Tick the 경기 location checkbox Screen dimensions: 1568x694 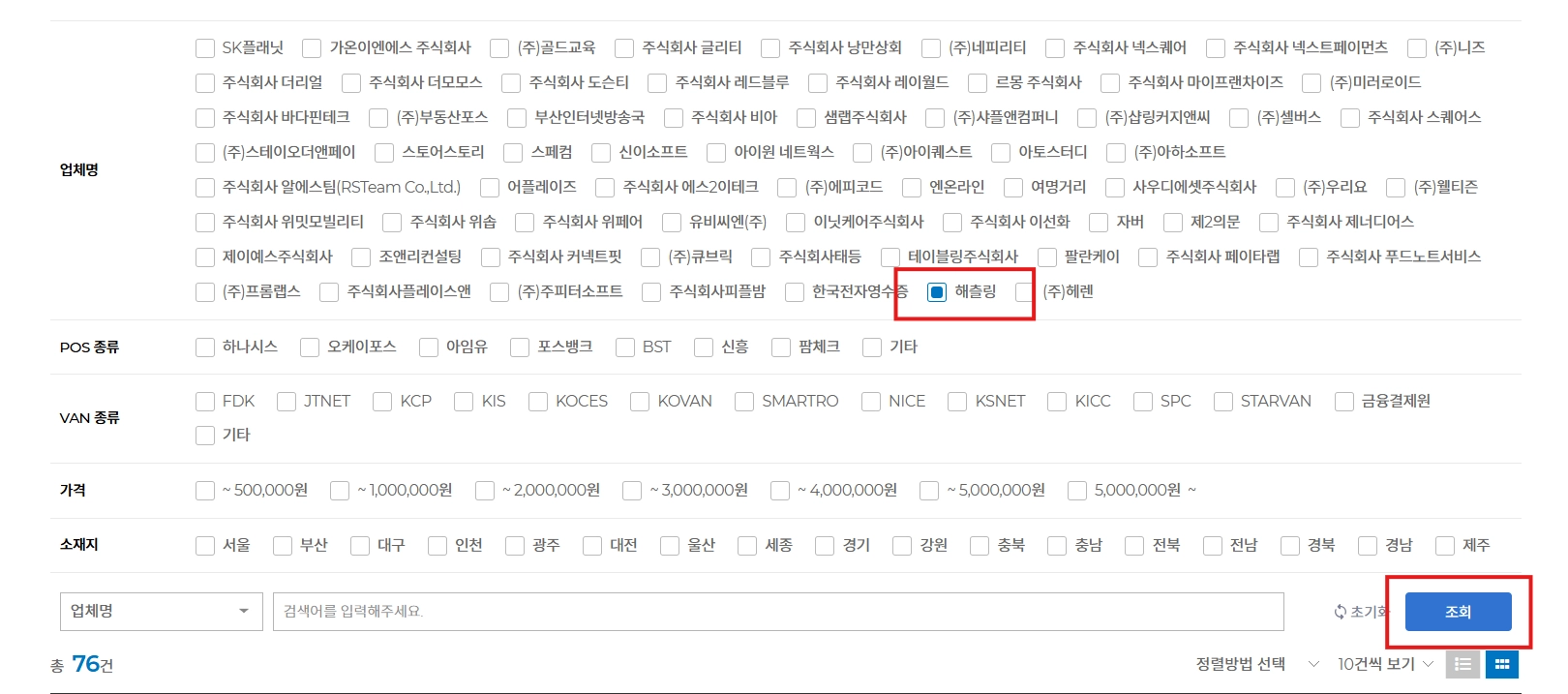coord(825,546)
